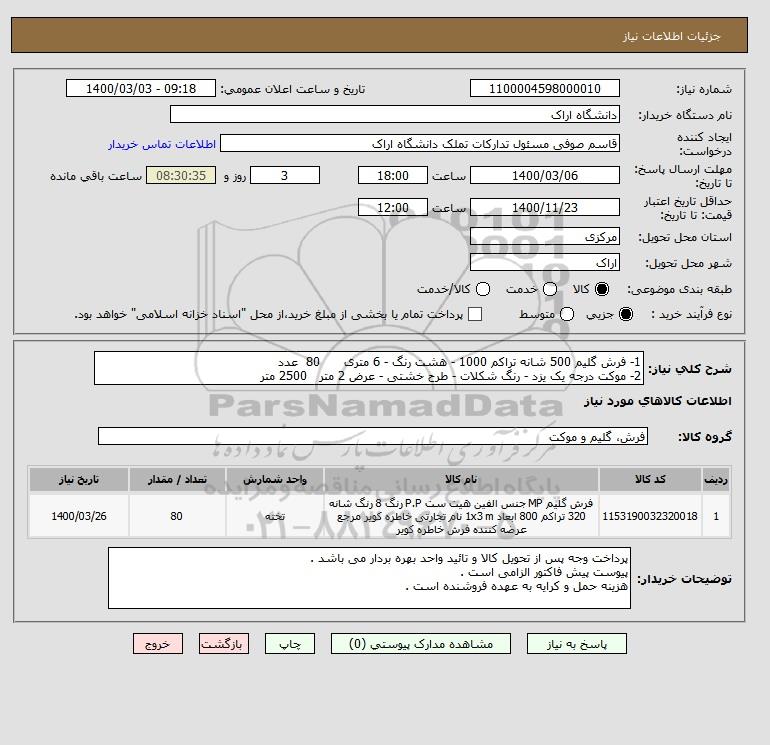Click the چاپ button
Screen dimensions: 770x745
(290, 644)
